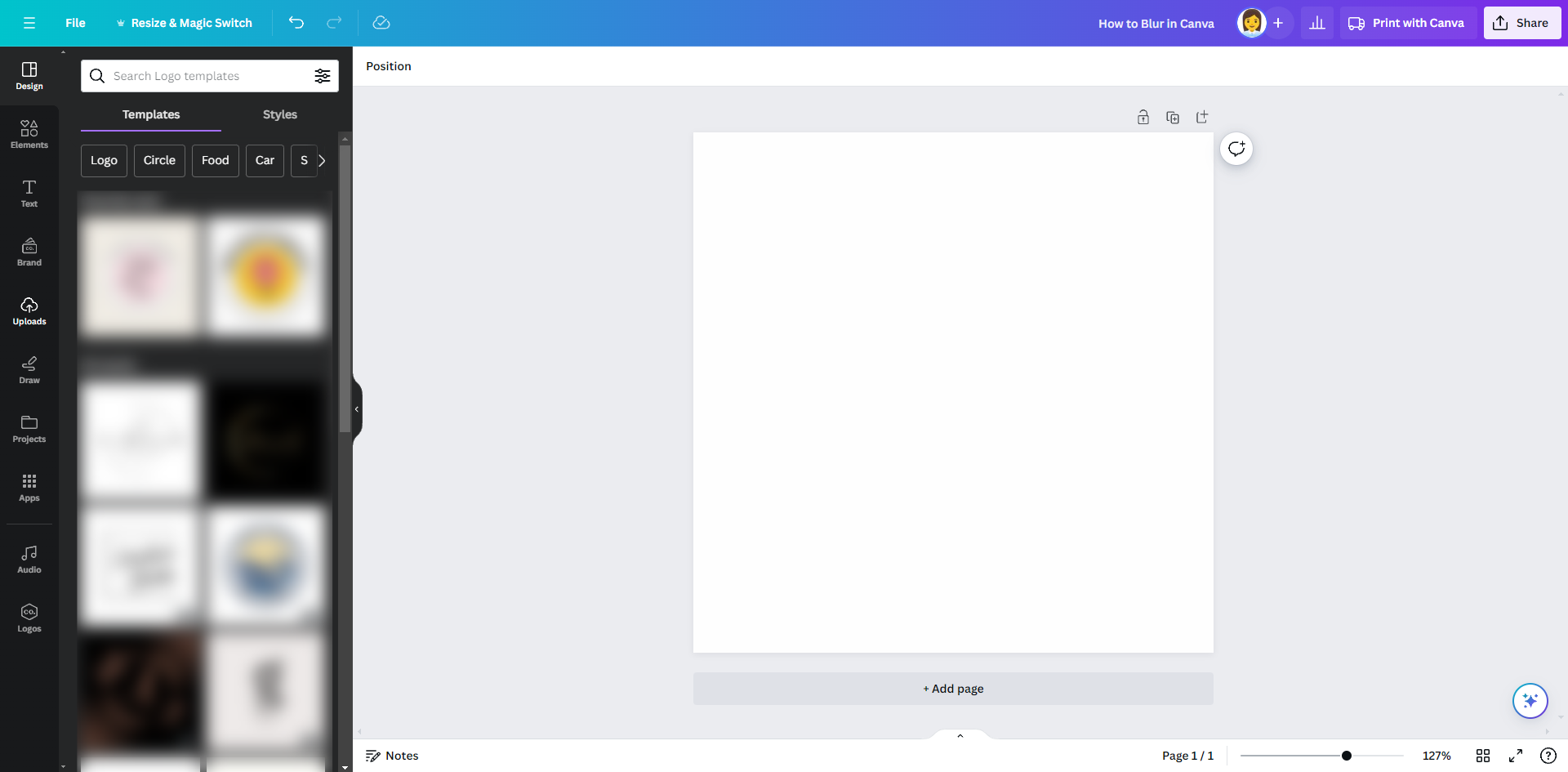This screenshot has height=772, width=1568.
Task: Open grid view of pages
Action: (x=1483, y=756)
